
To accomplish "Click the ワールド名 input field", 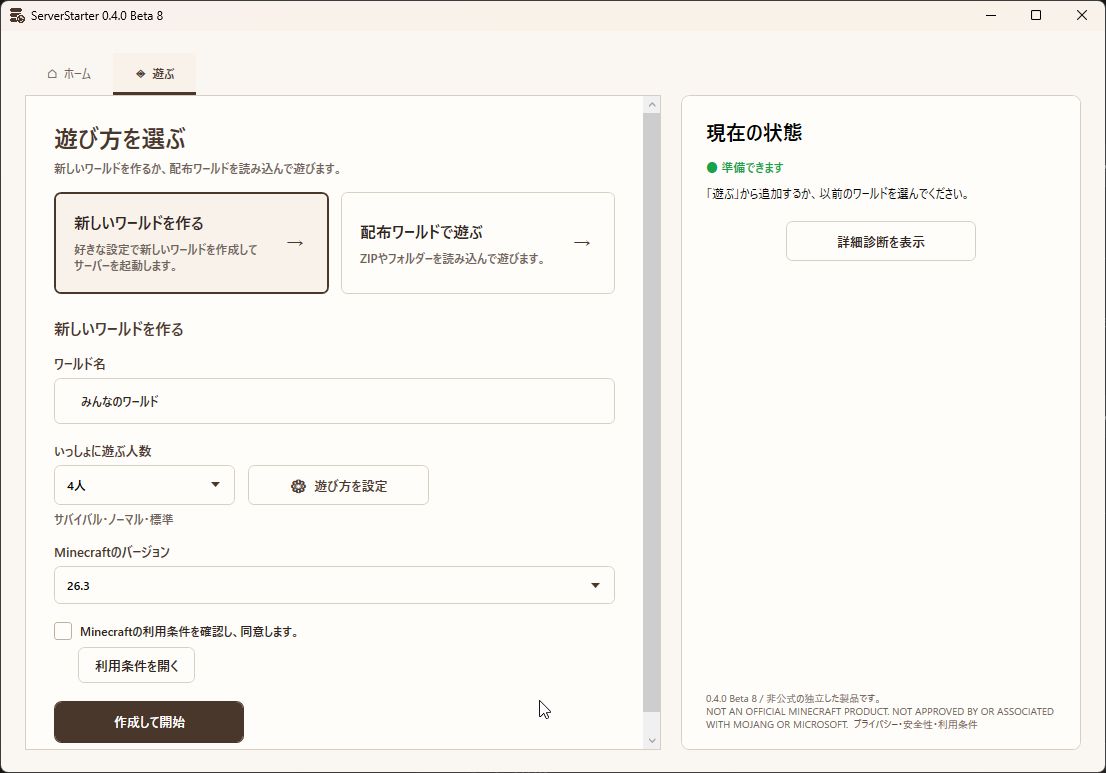I will coord(334,401).
